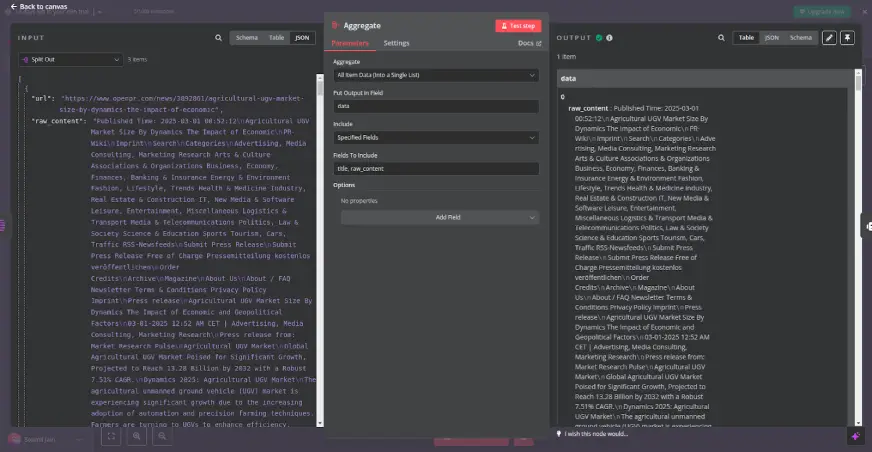
Task: Click the pencil edit output icon
Action: click(x=829, y=38)
